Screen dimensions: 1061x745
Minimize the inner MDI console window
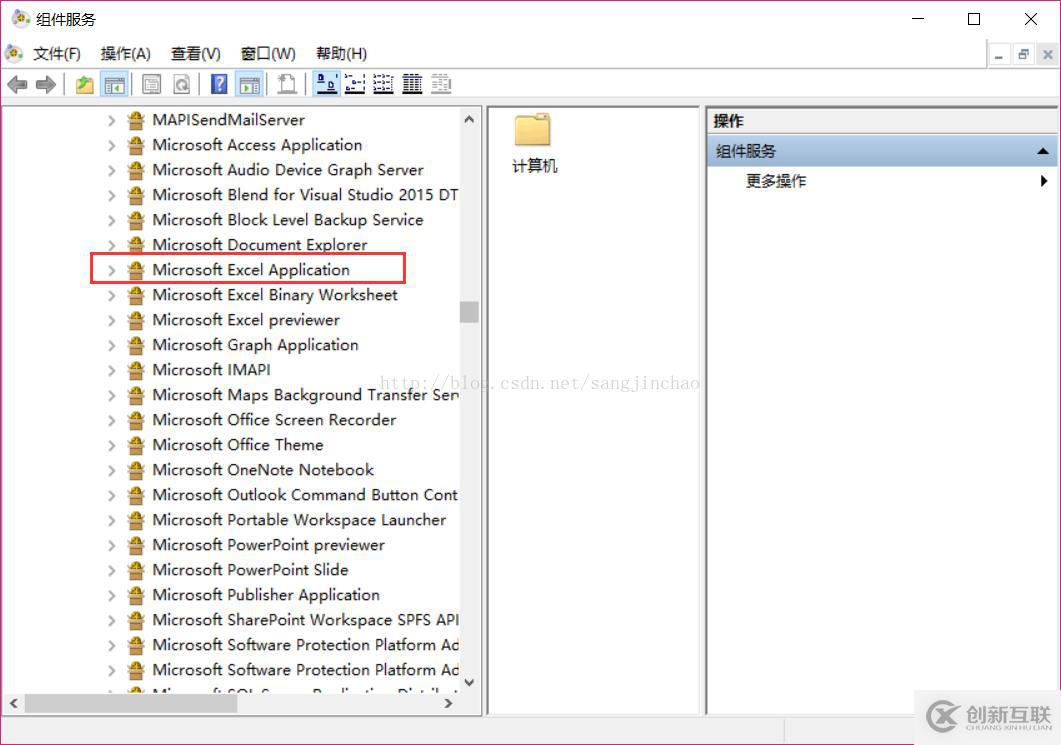[x=998, y=55]
